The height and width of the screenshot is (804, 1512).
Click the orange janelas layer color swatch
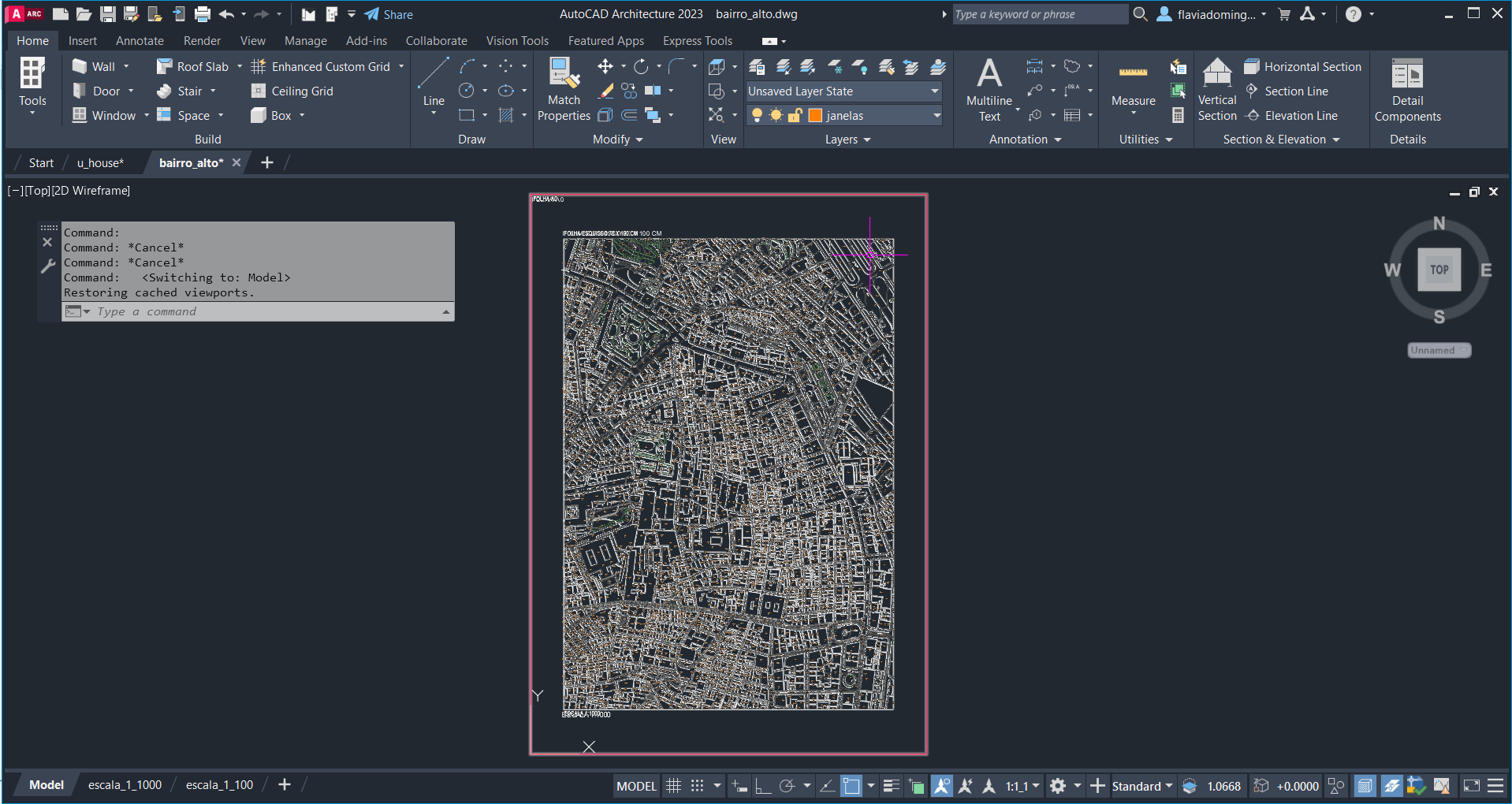click(x=815, y=116)
